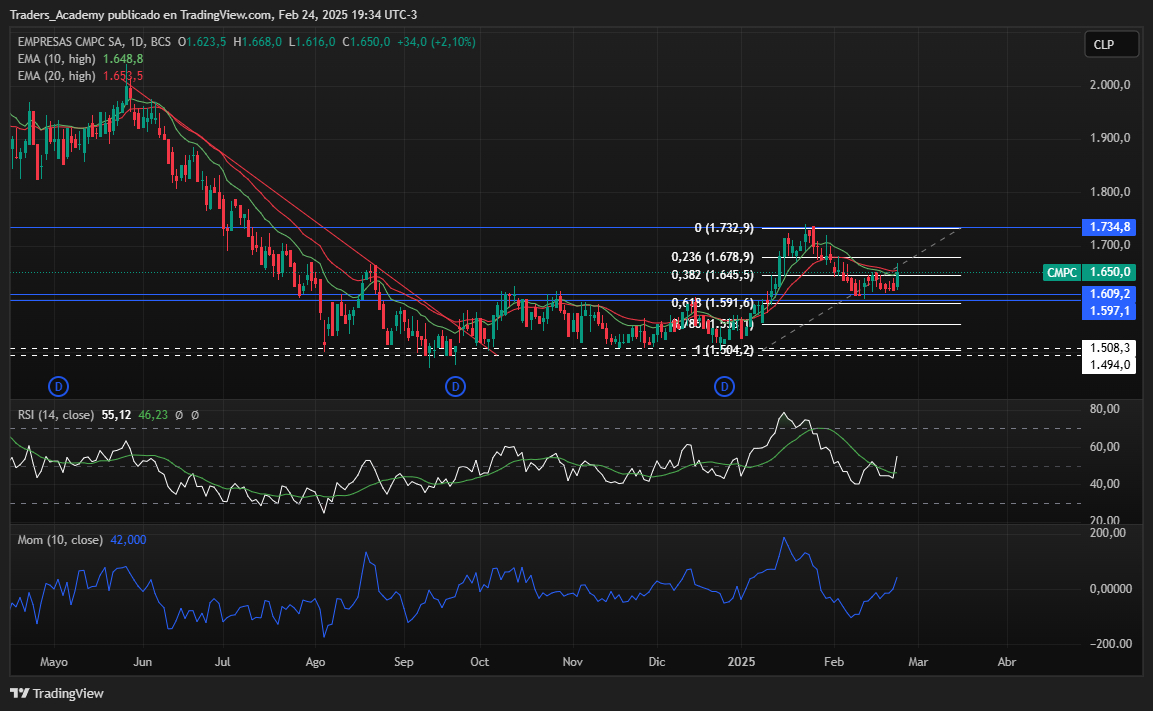The width and height of the screenshot is (1153, 711).
Task: Click the 1.900,0 price axis label
Action: [1110, 138]
